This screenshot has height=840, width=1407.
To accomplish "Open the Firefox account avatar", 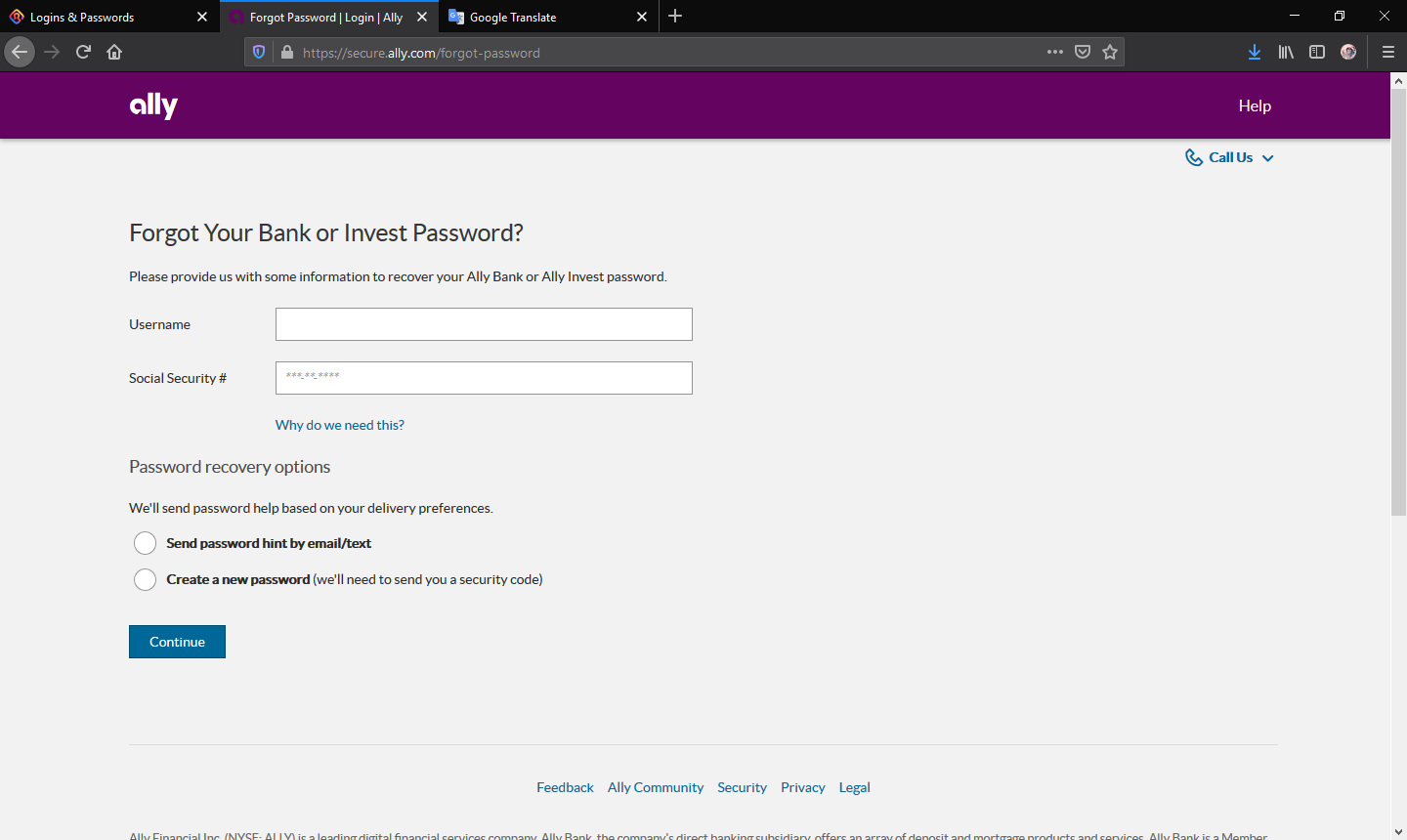I will point(1348,52).
